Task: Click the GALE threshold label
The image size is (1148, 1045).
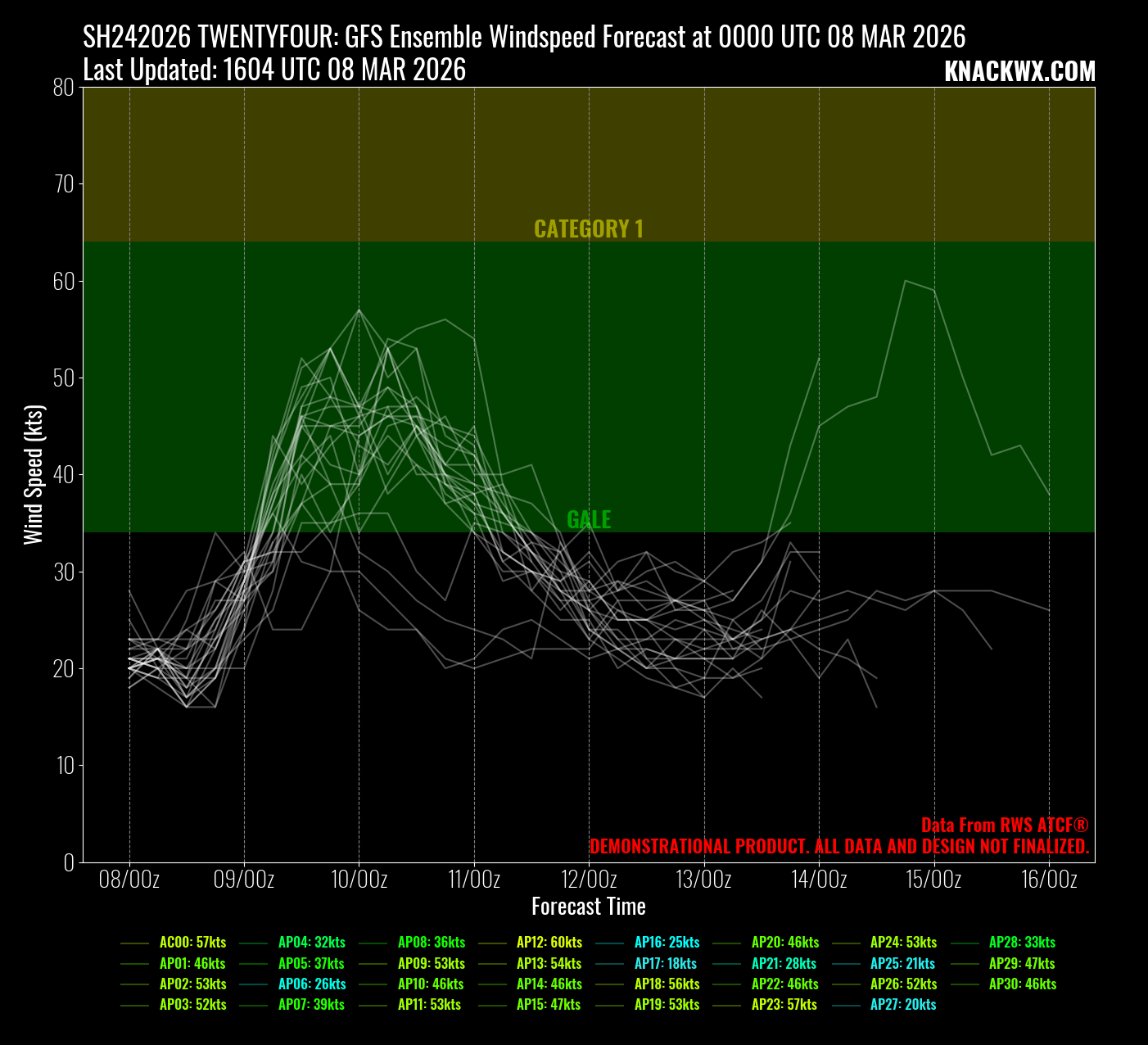Action: 589,520
